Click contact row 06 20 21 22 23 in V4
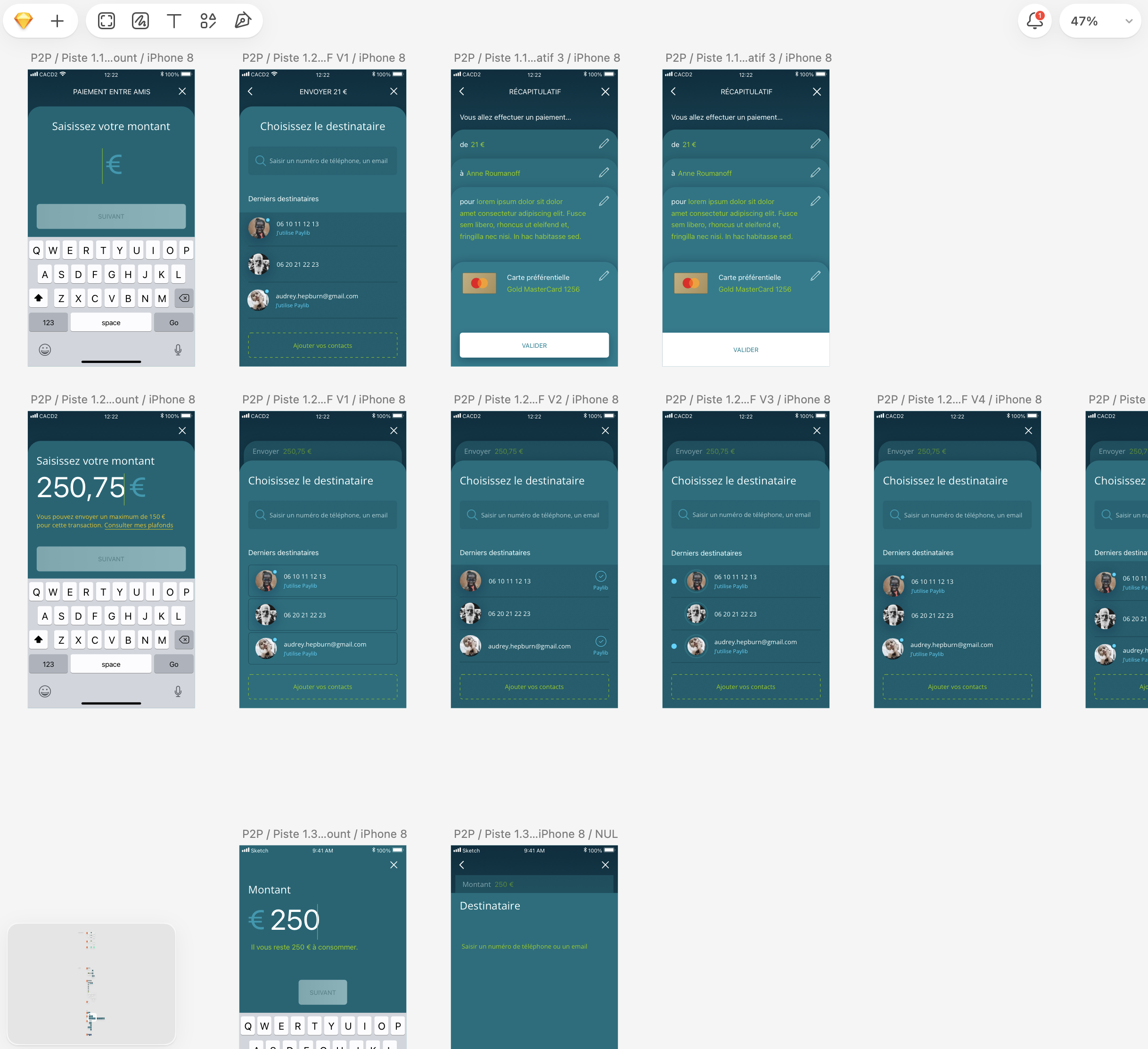The image size is (1148, 1049). point(957,615)
